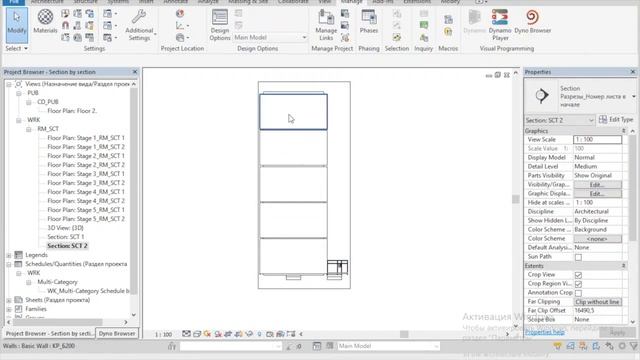The width and height of the screenshot is (640, 360).
Task: Toggle the Crop View checkbox
Action: 578,275
